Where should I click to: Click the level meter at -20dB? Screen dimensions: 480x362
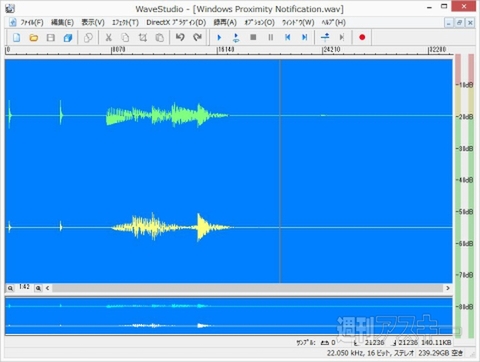[x=465, y=117]
